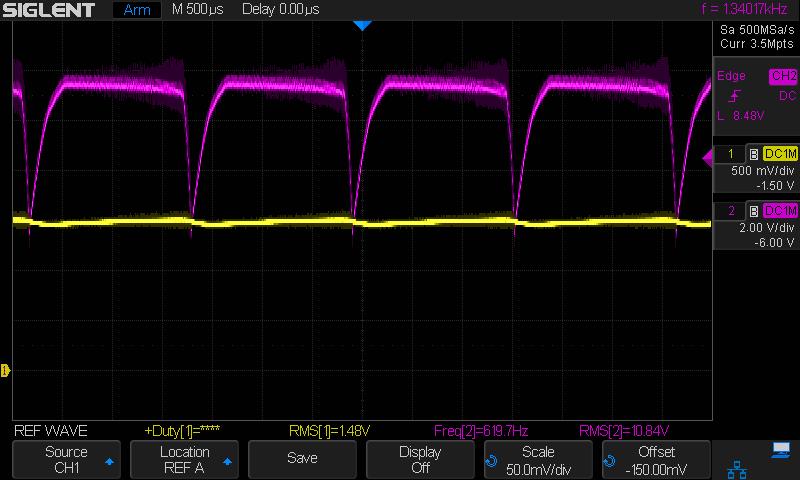Image resolution: width=800 pixels, height=480 pixels.
Task: Click the magenta trigger level arrow marker
Action: click(x=707, y=159)
